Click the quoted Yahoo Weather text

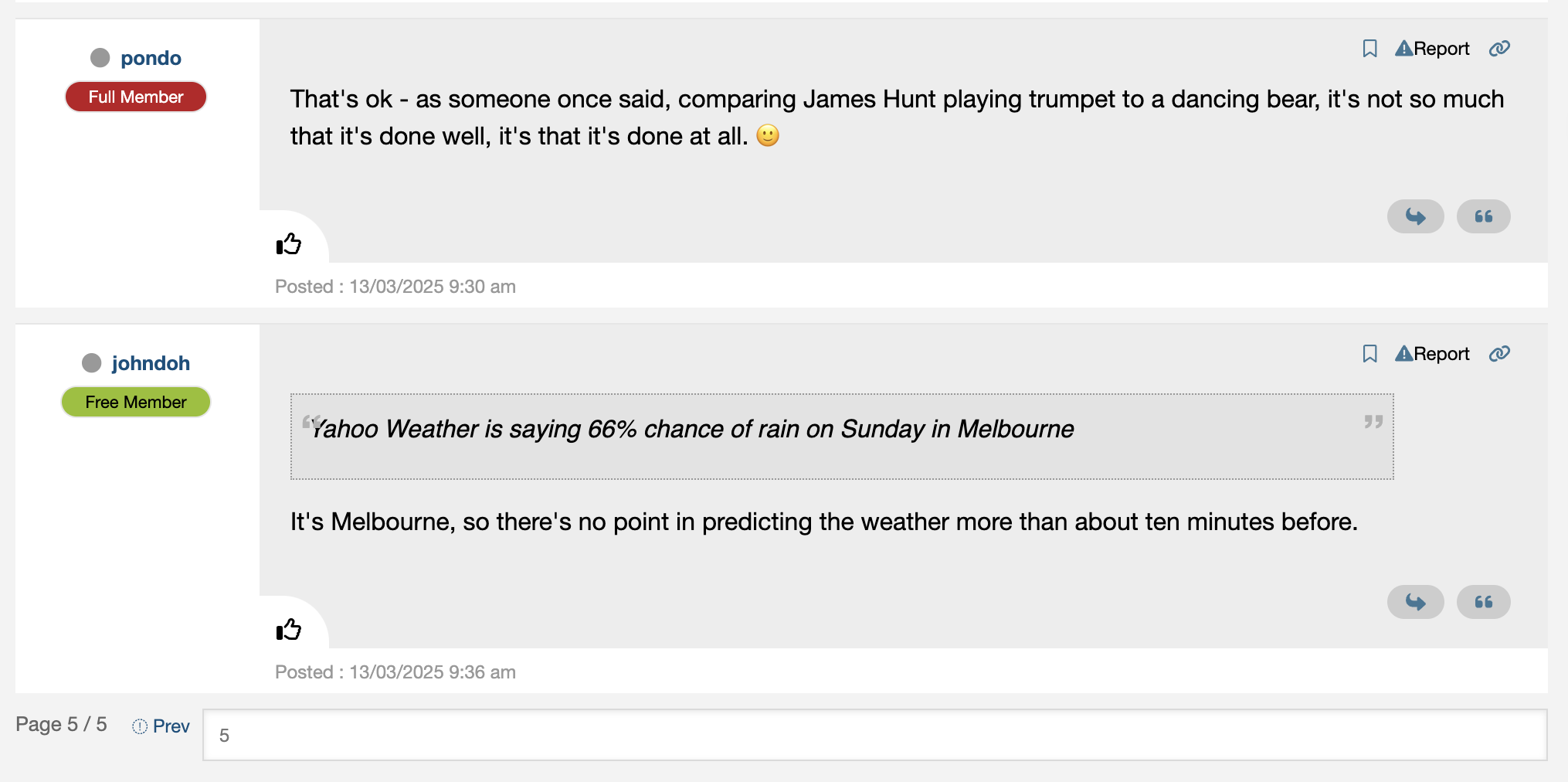pyautogui.click(x=693, y=430)
